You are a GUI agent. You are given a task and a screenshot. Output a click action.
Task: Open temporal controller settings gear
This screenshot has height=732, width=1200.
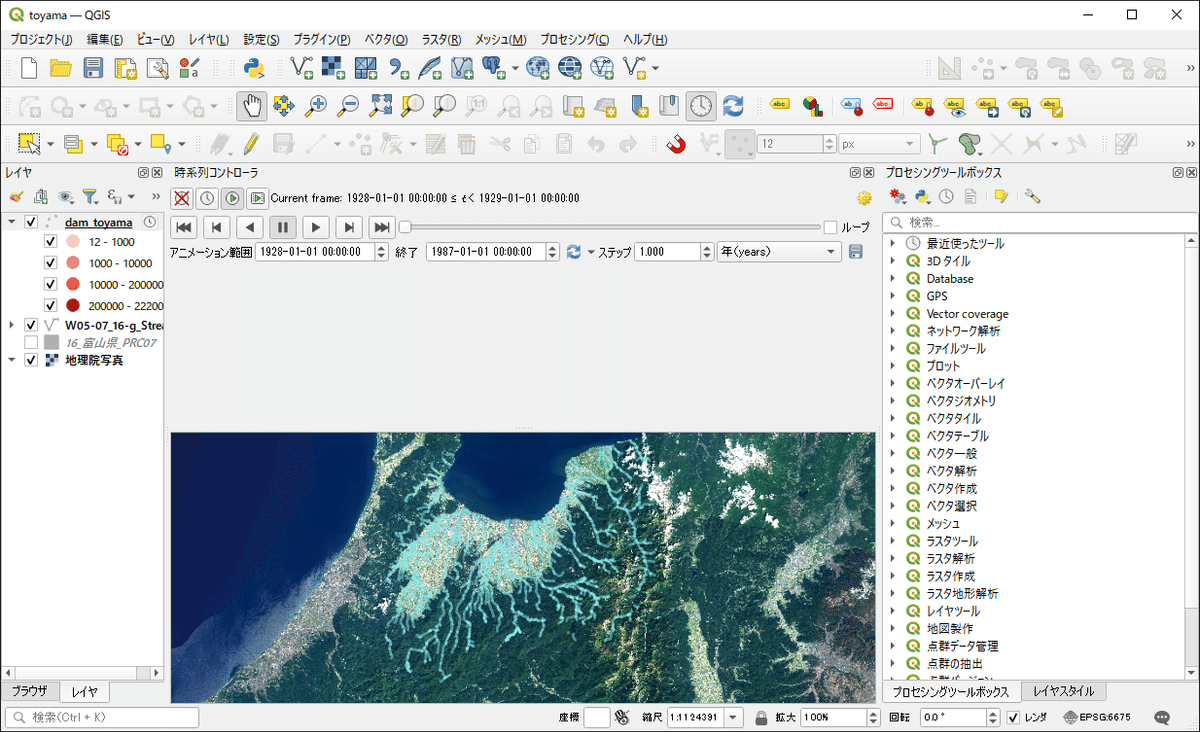coord(864,198)
